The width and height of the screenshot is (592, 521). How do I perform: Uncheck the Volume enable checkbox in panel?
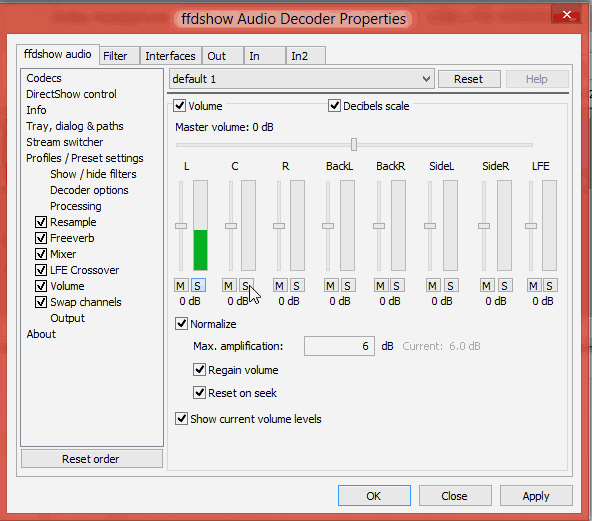(180, 106)
